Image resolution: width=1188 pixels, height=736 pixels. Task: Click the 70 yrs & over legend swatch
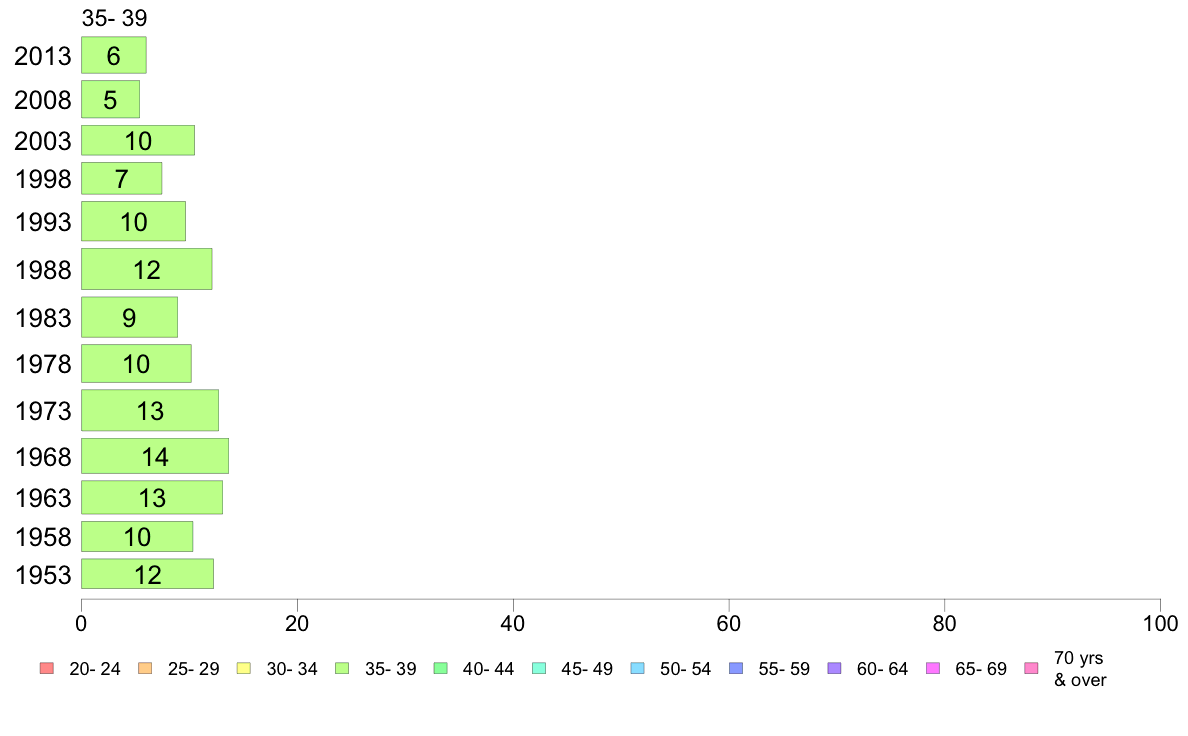1032,669
